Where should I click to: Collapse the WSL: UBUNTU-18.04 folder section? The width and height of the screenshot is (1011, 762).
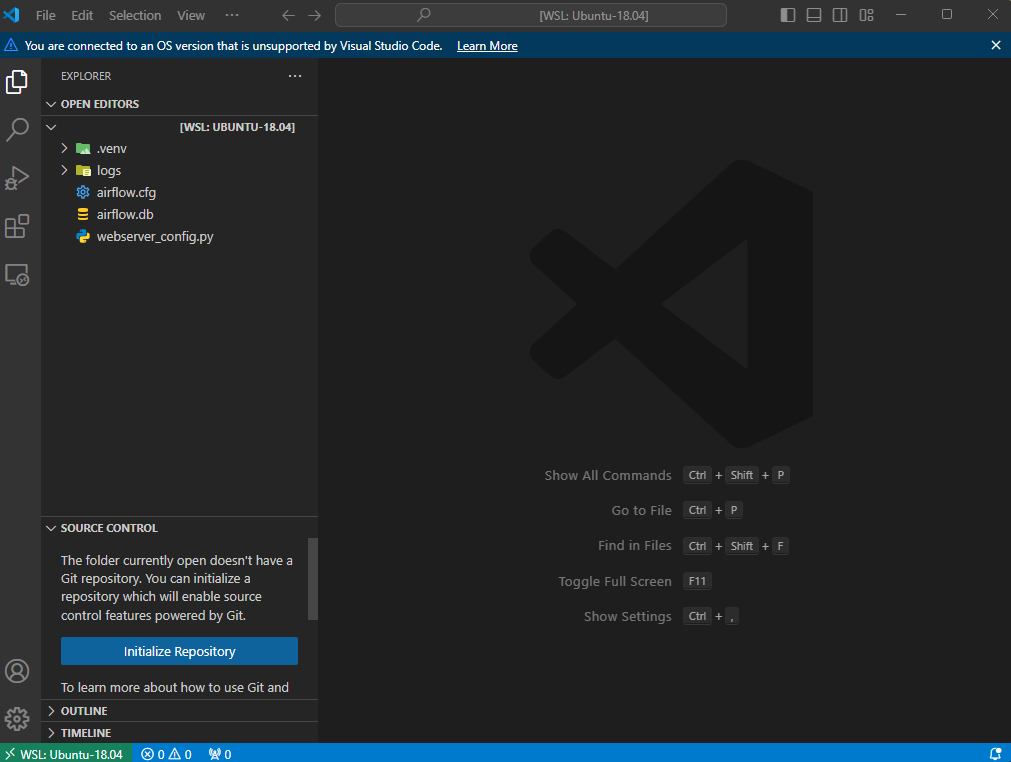pyautogui.click(x=180, y=127)
